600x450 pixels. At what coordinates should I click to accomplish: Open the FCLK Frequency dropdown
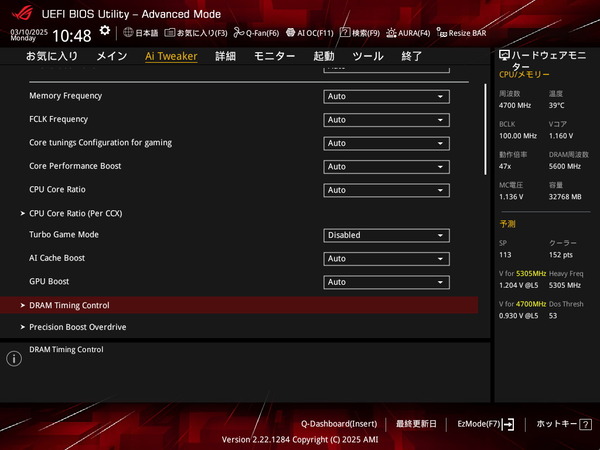pyautogui.click(x=386, y=120)
